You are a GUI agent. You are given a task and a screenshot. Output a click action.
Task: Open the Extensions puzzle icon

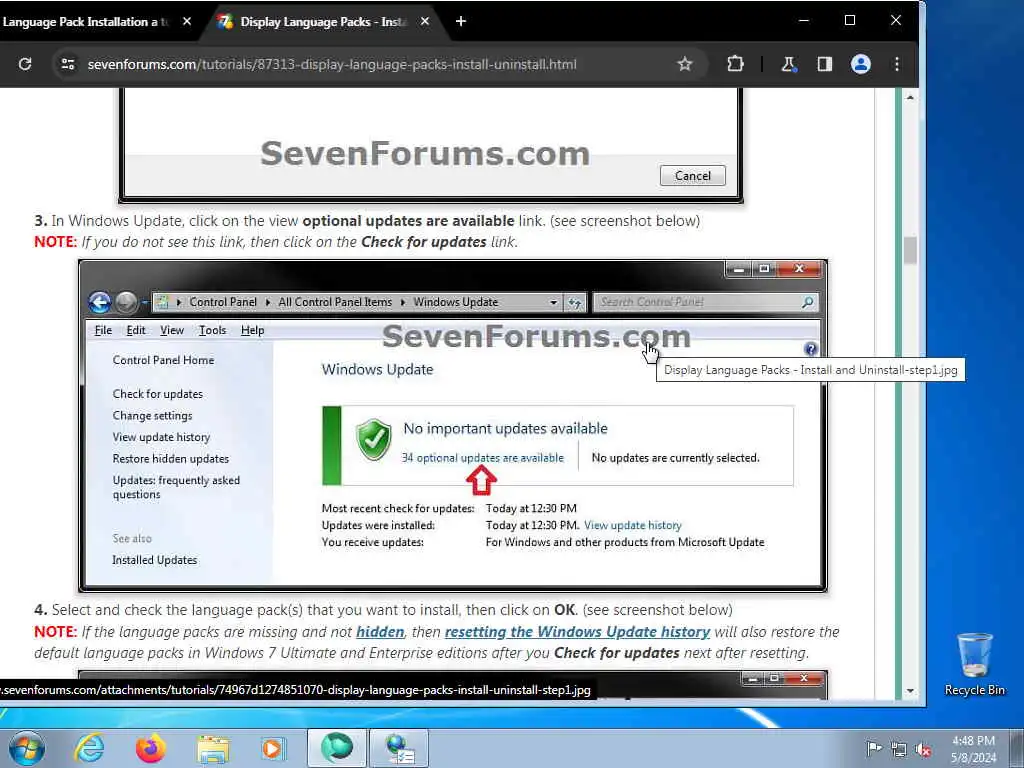[x=735, y=64]
